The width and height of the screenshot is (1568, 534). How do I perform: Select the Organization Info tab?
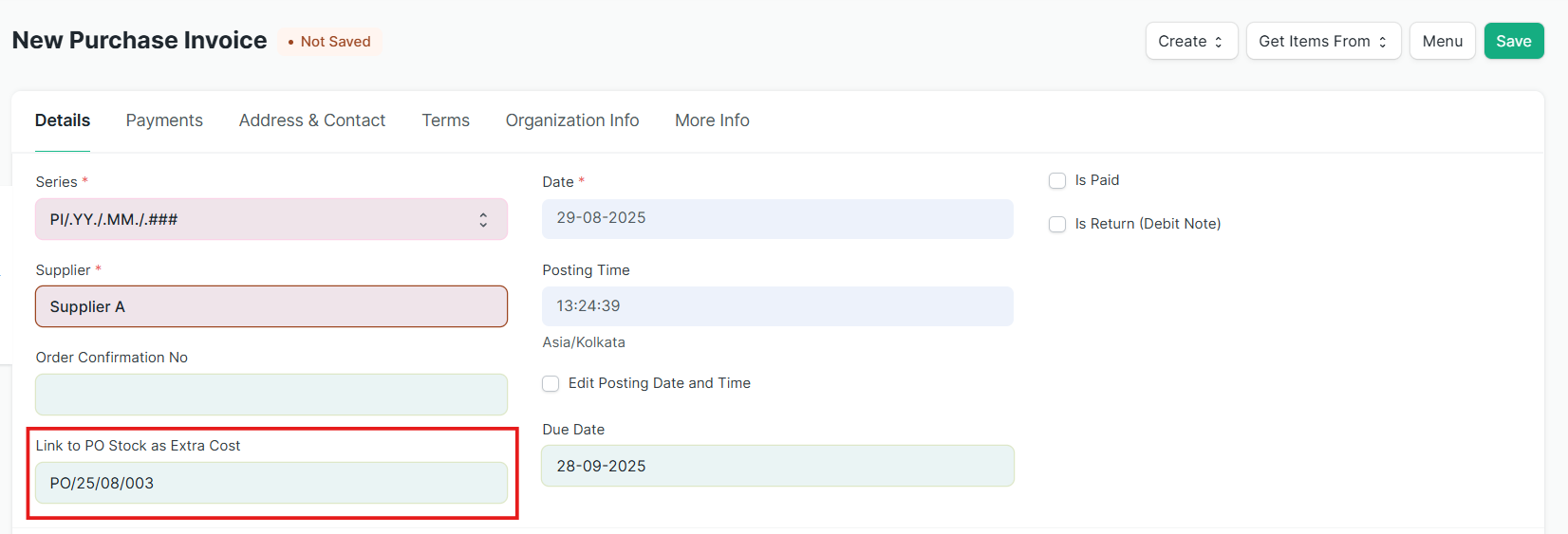(x=572, y=120)
